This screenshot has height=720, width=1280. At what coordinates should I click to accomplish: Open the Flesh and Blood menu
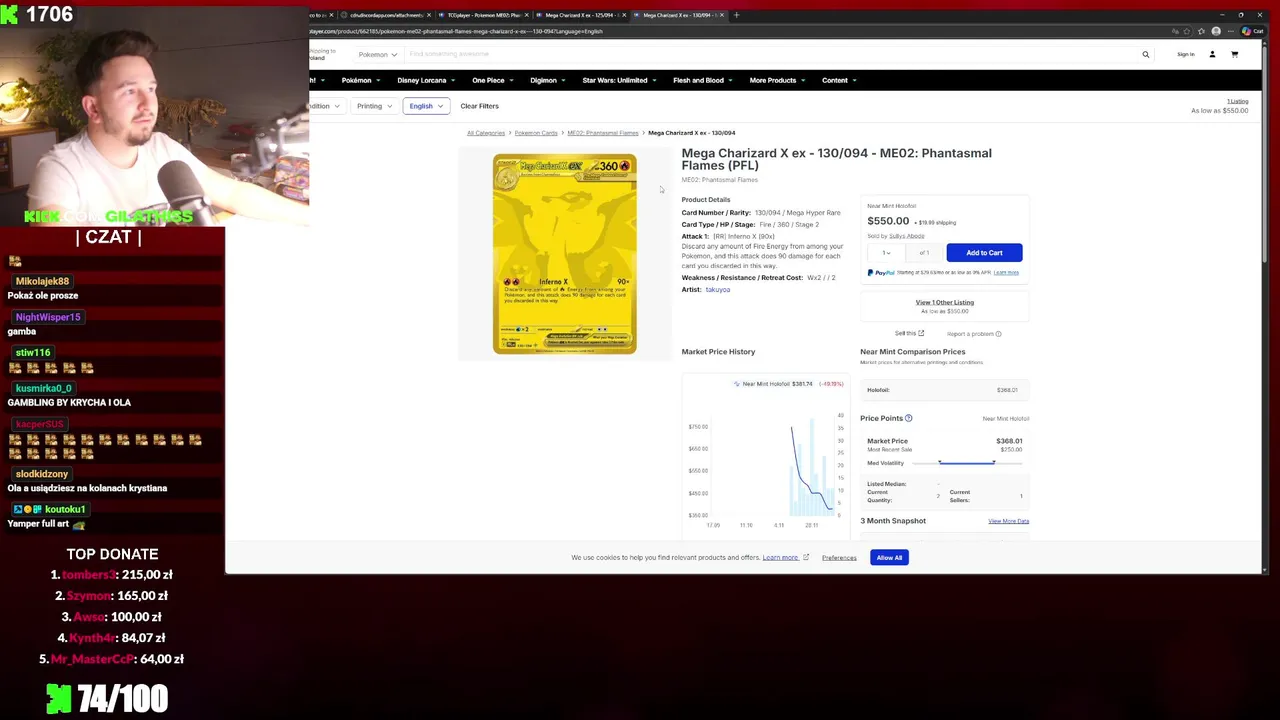tap(703, 80)
